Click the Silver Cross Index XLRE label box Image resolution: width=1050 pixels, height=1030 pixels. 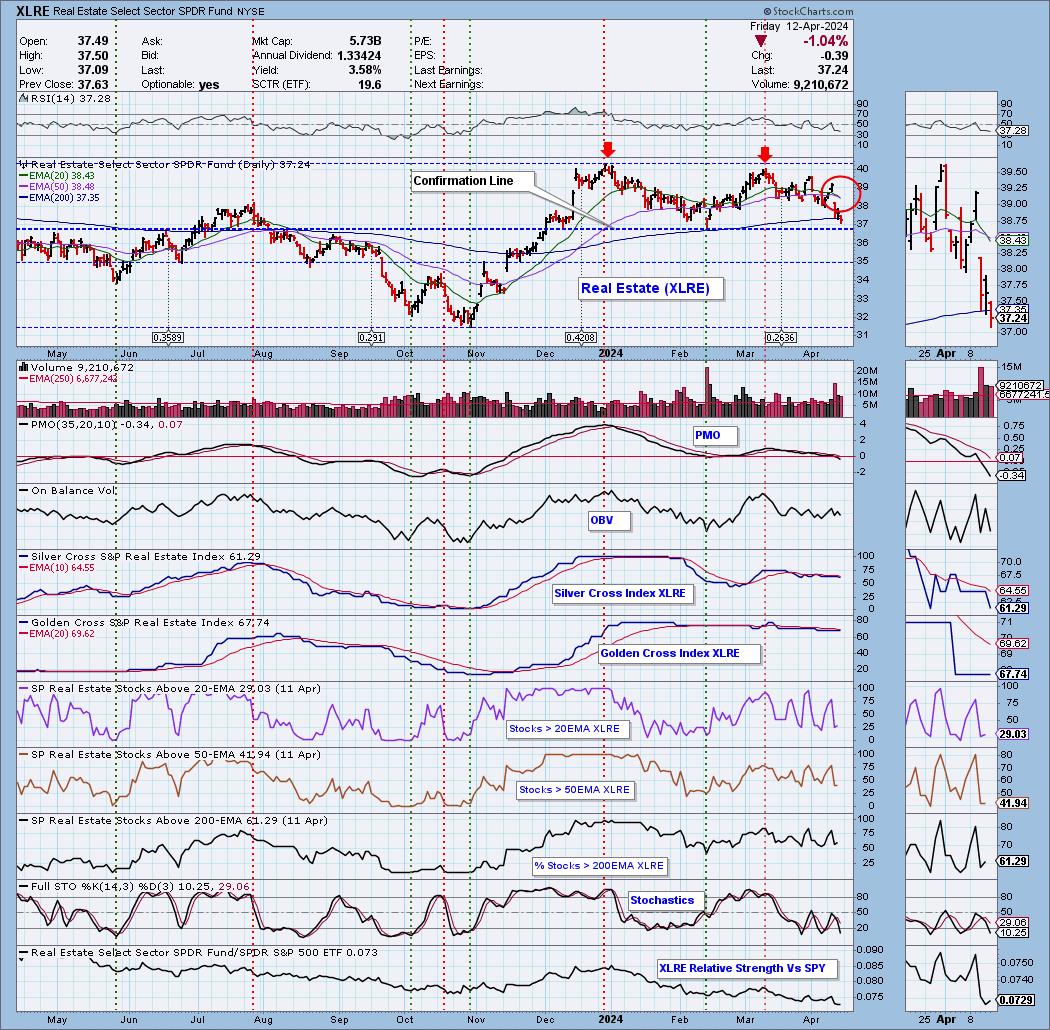tap(623, 593)
